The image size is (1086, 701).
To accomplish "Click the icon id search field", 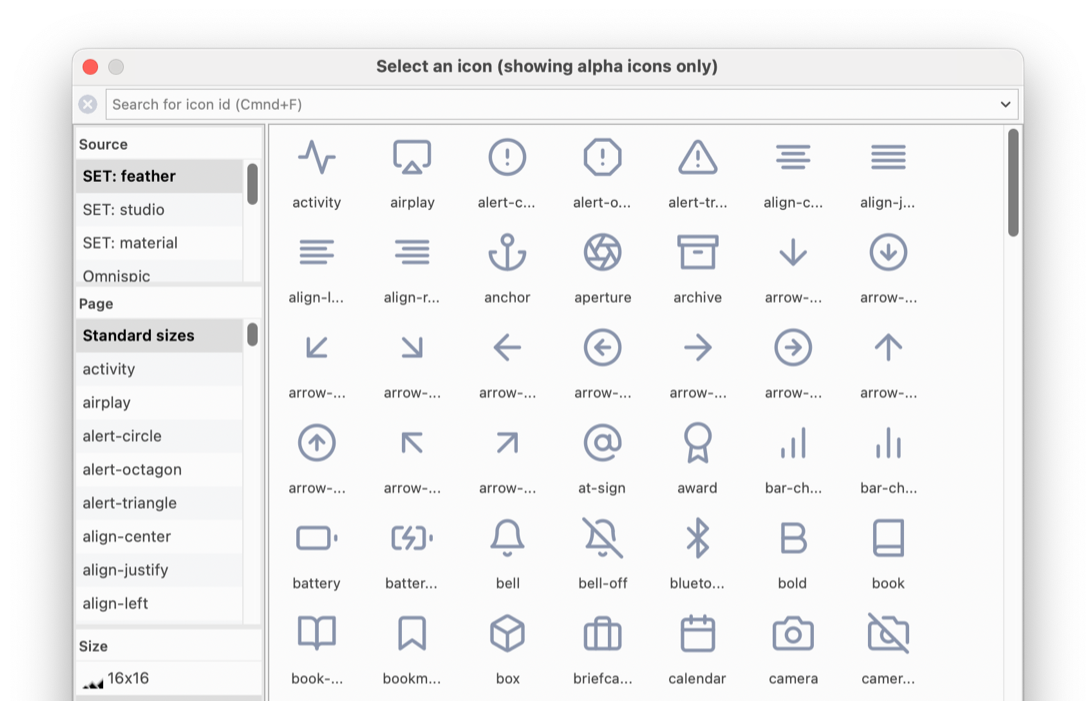I will (x=550, y=104).
